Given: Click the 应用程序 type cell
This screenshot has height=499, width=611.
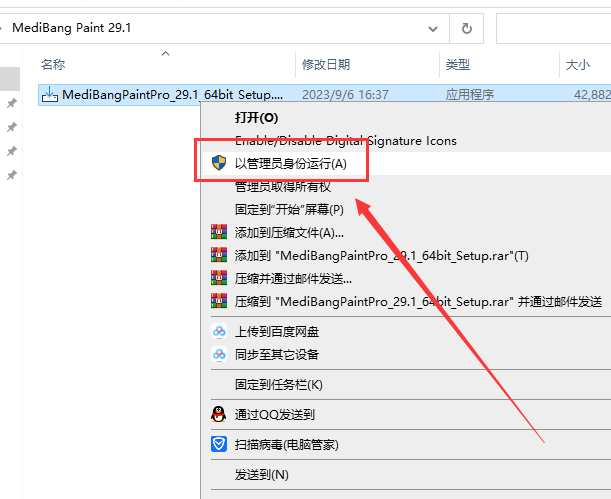Looking at the screenshot, I should tap(470, 95).
